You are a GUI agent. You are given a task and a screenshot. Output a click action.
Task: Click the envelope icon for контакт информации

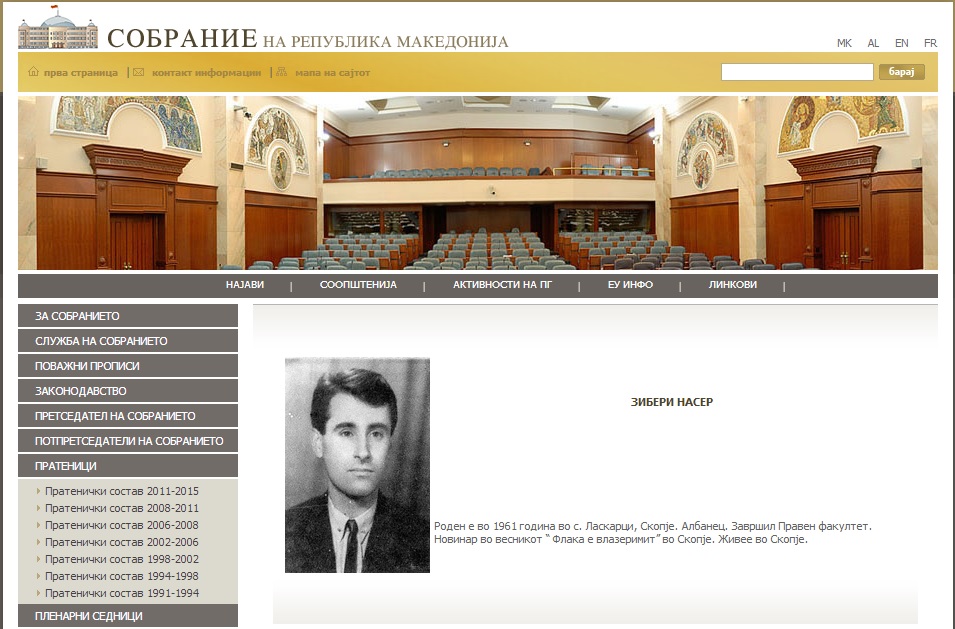click(138, 72)
